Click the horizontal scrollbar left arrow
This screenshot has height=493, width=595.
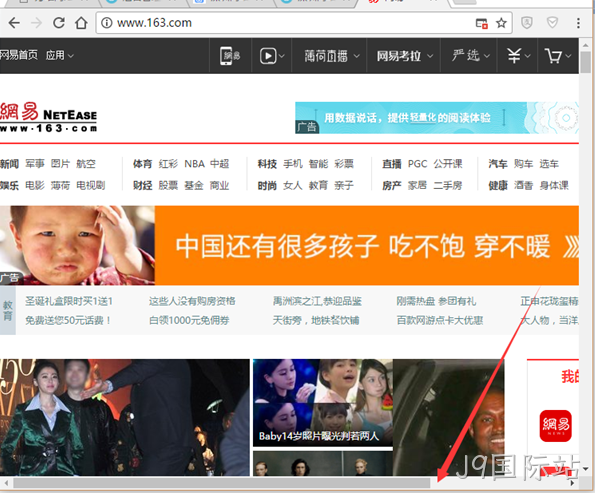click(6, 483)
